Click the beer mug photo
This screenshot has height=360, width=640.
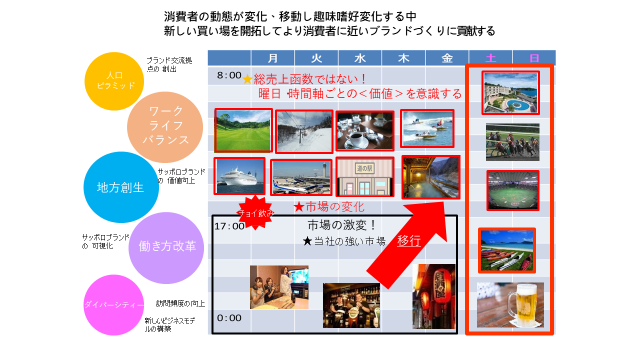[x=510, y=304]
